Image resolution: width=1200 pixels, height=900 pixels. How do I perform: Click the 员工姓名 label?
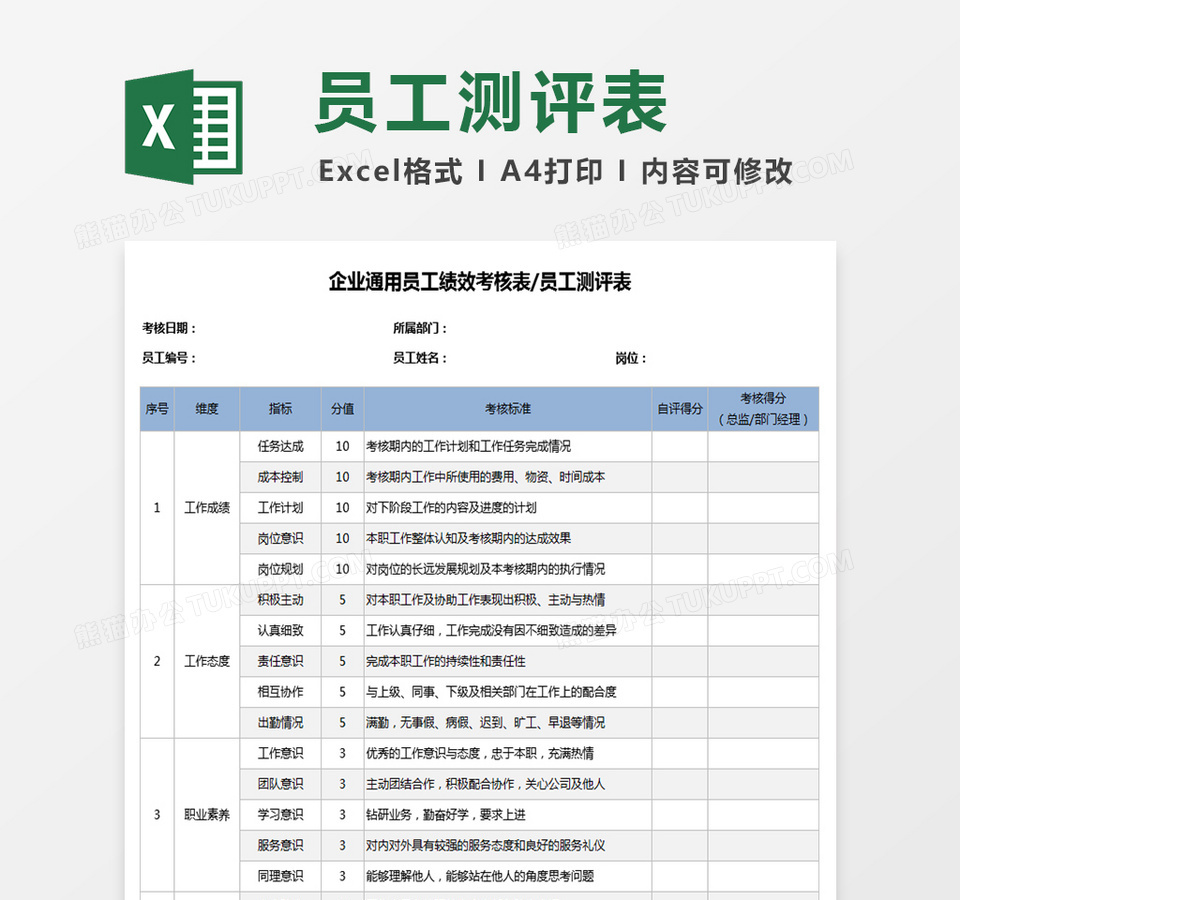[x=420, y=358]
